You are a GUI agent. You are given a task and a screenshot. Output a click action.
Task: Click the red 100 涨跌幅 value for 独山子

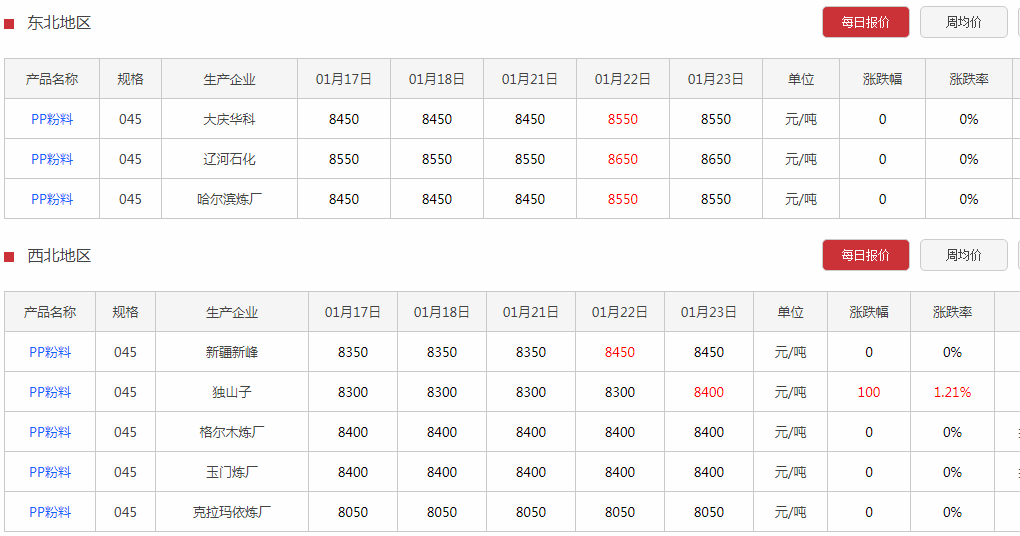(869, 392)
